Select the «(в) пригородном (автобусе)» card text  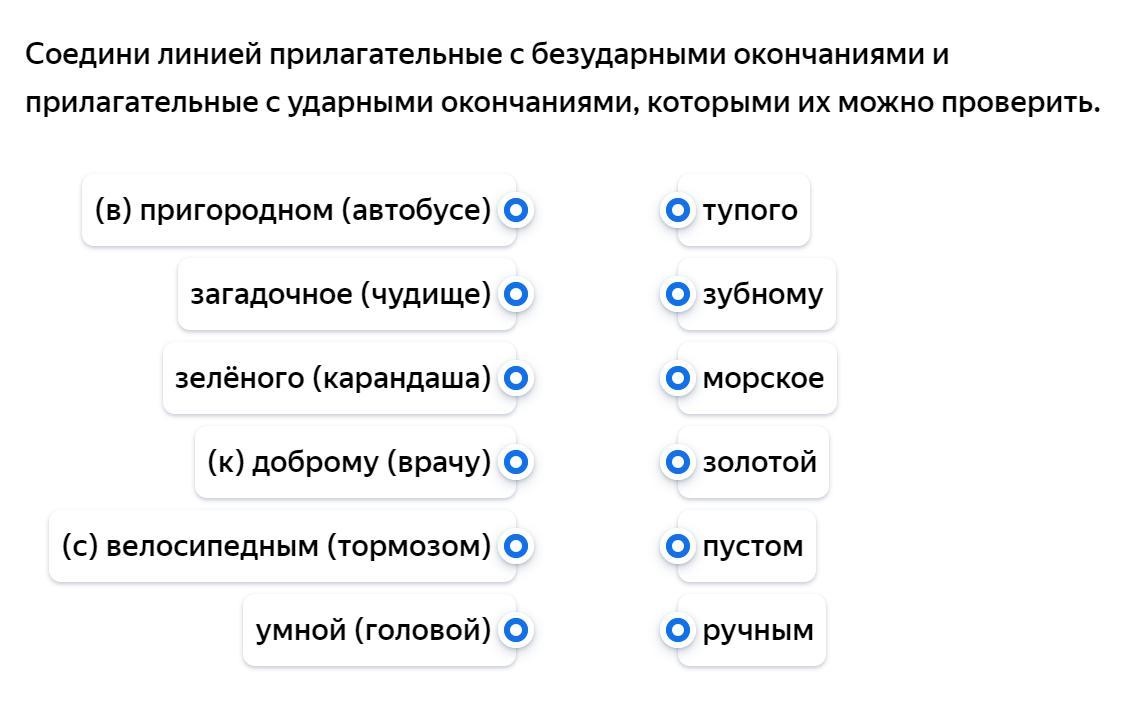click(293, 211)
